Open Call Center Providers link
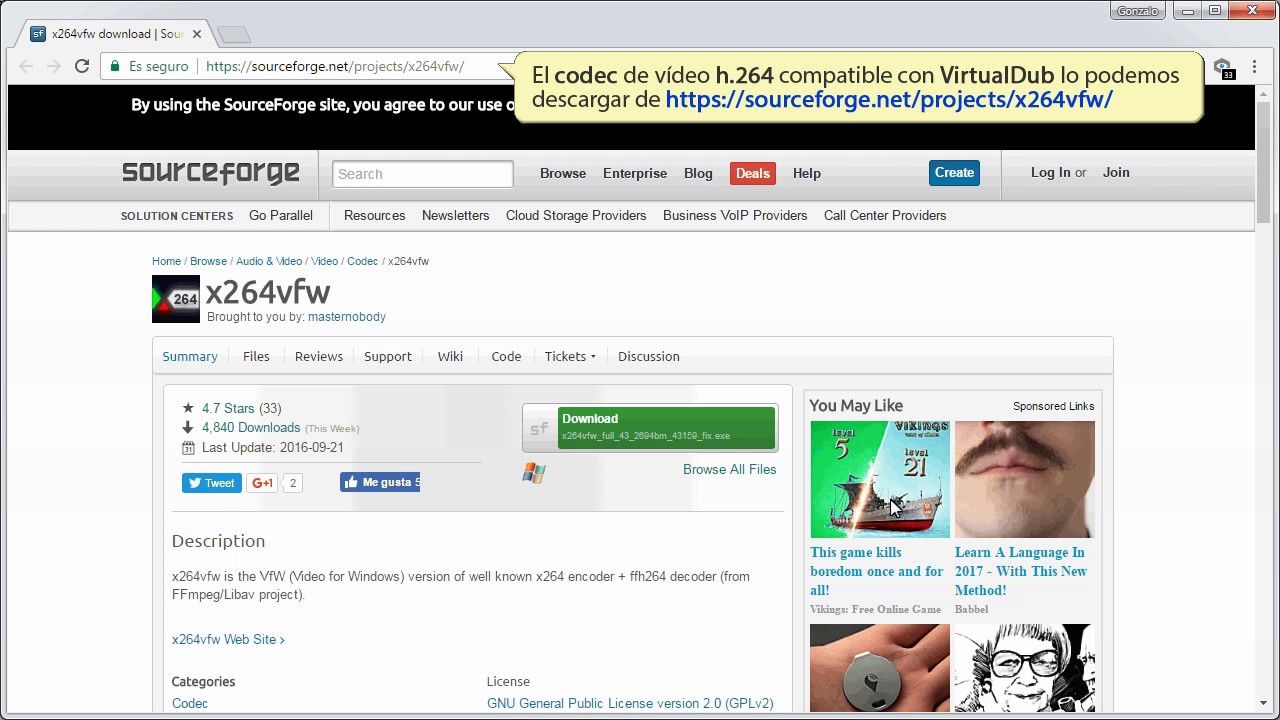This screenshot has height=720, width=1280. 885,215
